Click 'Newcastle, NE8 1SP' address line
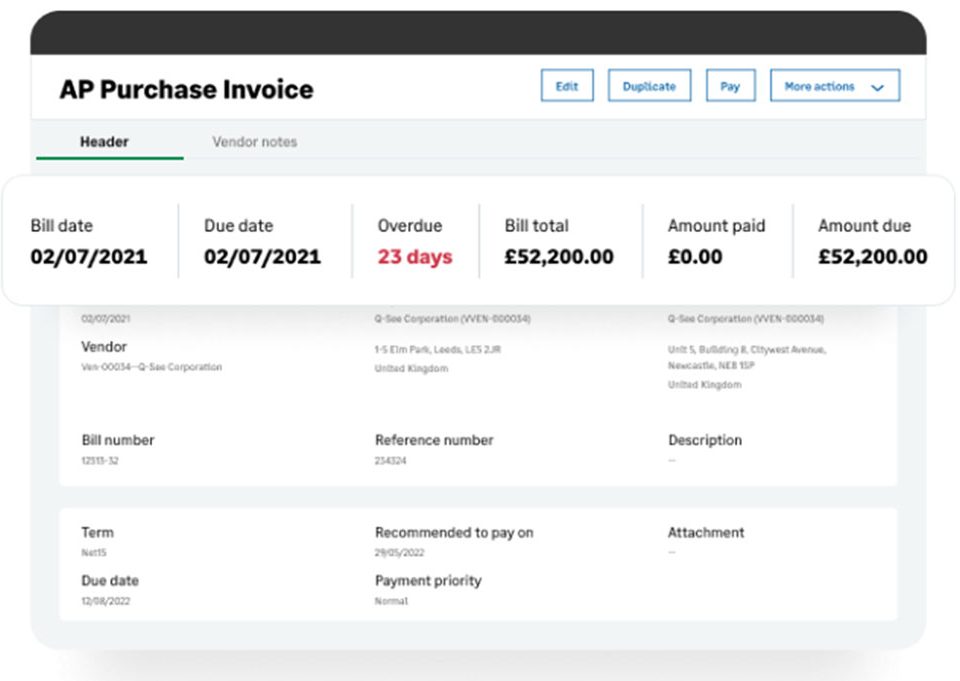960x681 pixels. pos(711,366)
